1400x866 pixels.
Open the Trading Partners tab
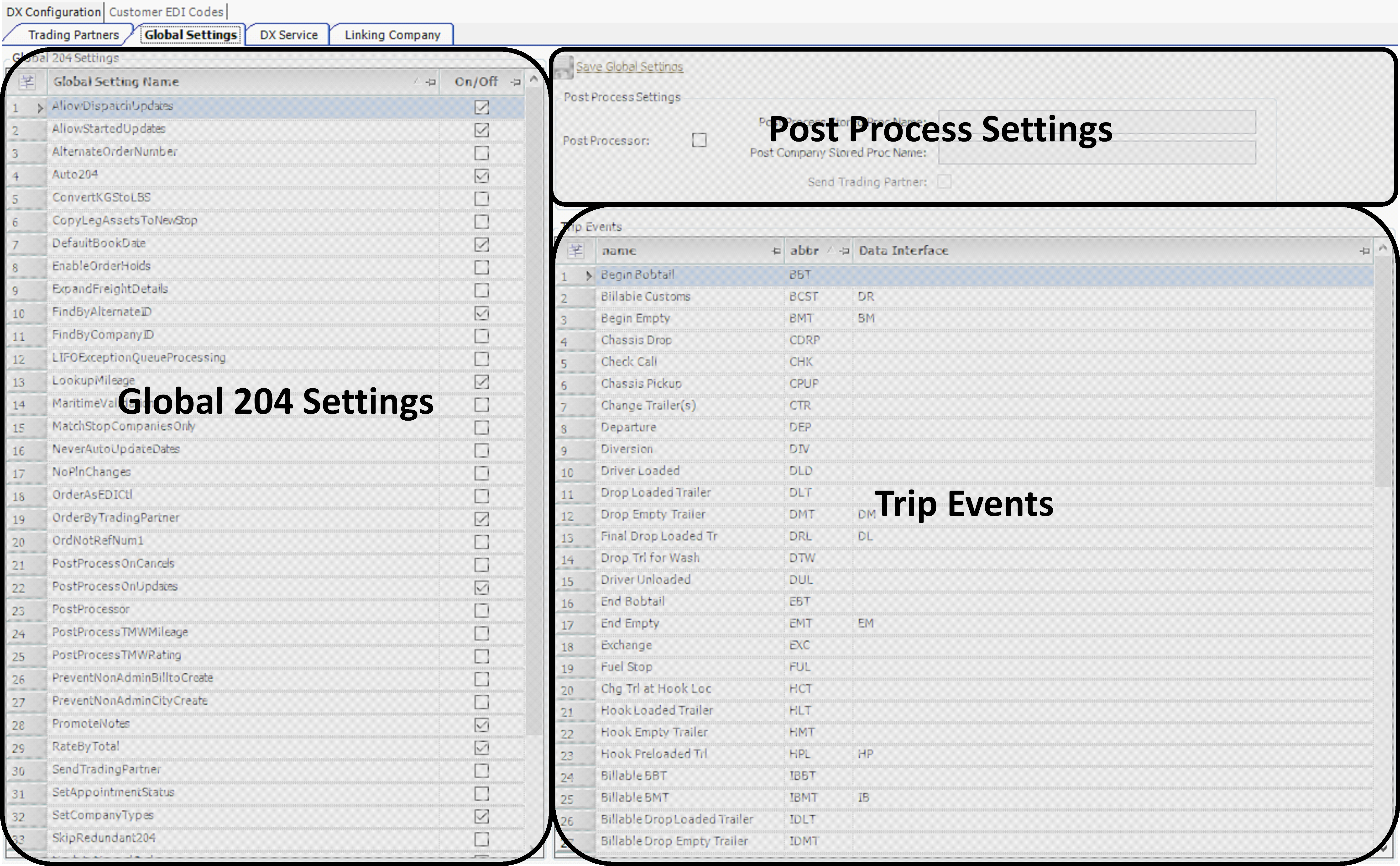point(73,35)
